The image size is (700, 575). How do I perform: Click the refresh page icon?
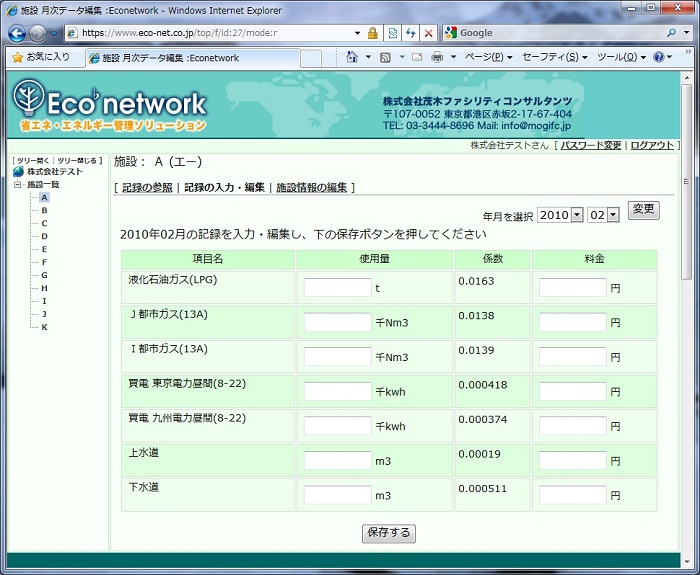411,33
